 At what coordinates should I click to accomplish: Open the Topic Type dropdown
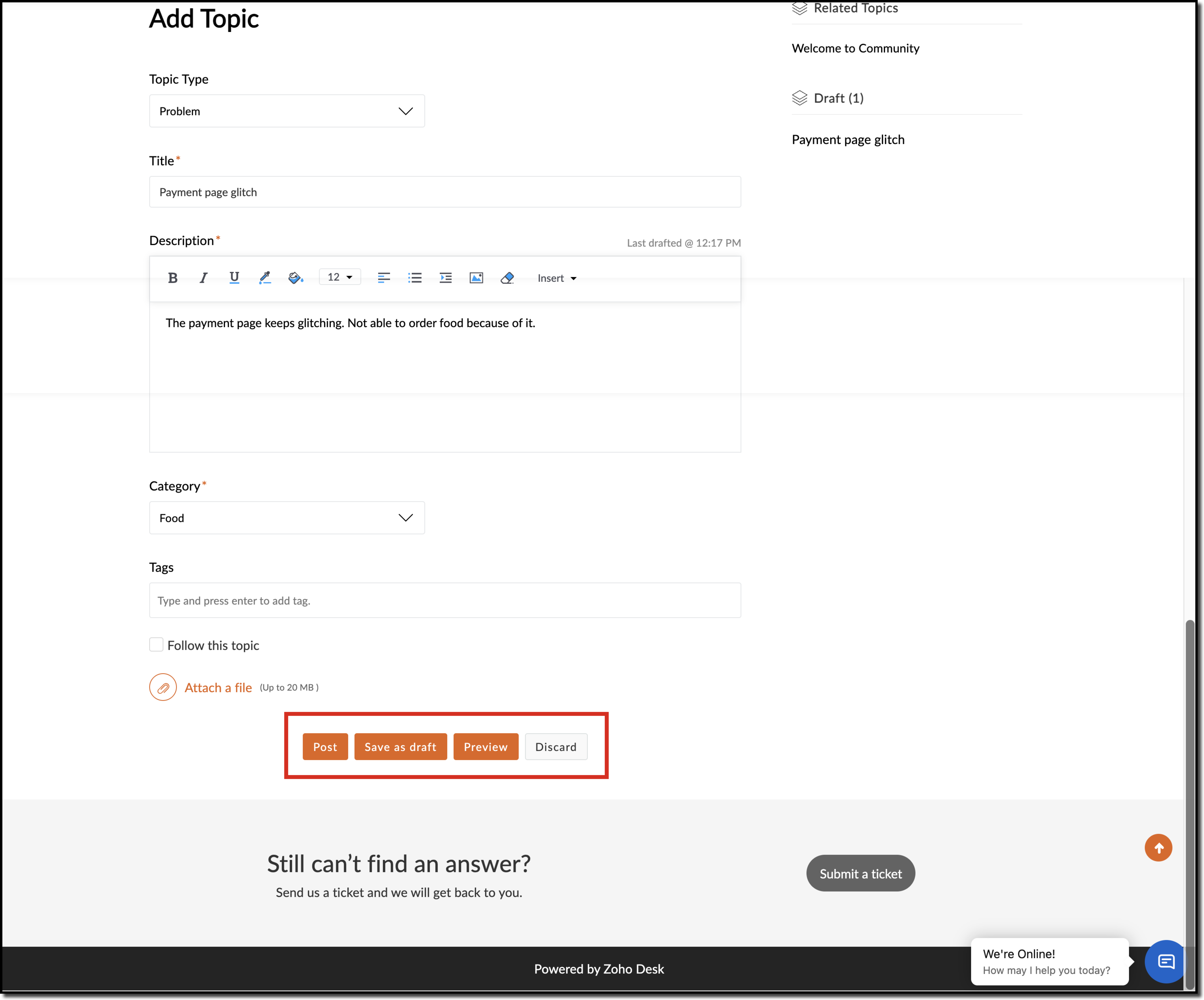[287, 111]
